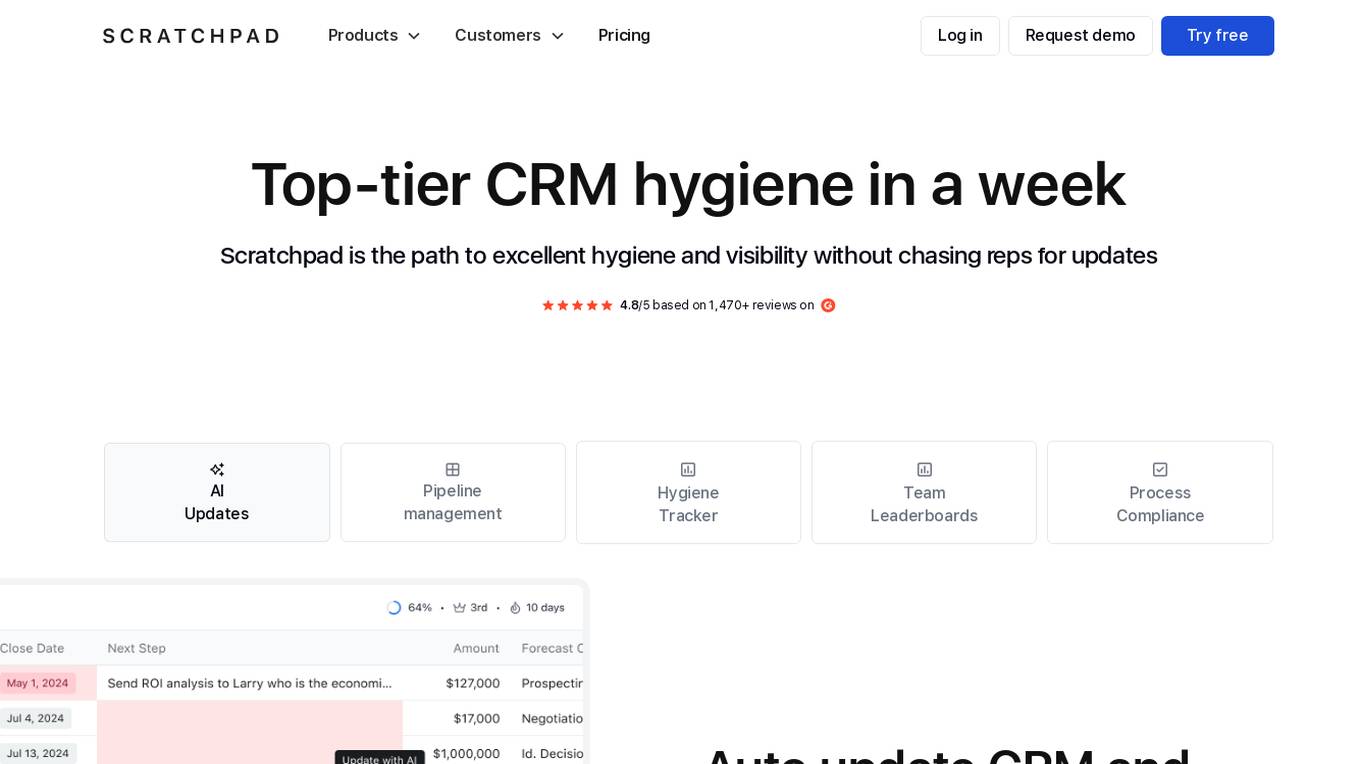
Task: Select the Pipeline management tab
Action: pyautogui.click(x=453, y=492)
